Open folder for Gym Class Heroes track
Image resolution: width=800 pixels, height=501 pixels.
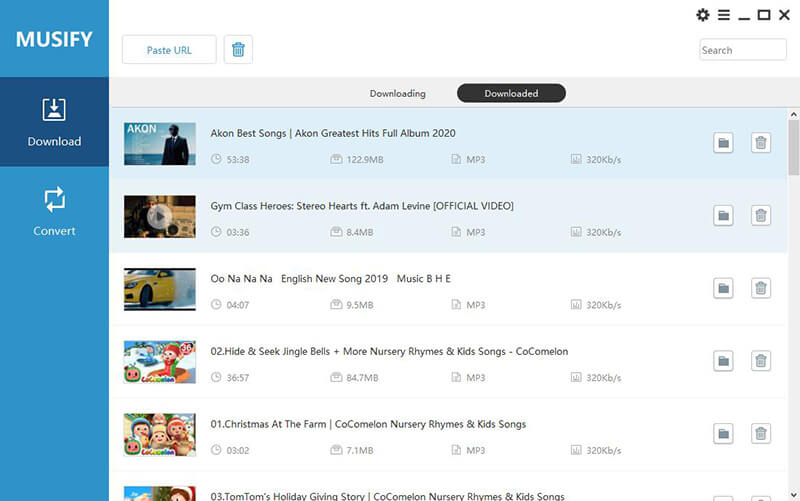723,216
